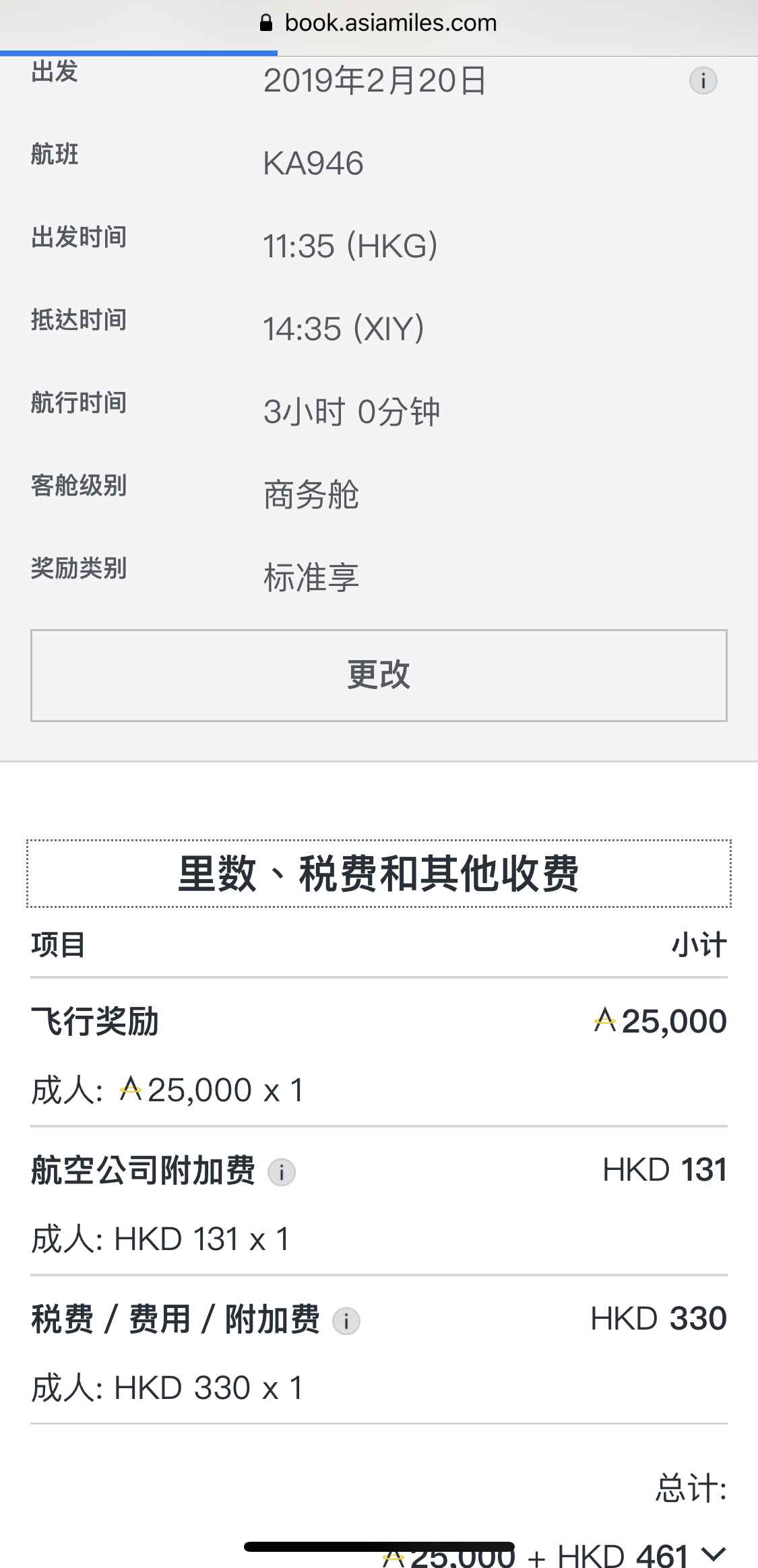The image size is (758, 1568).
Task: Expand the total 总计 chevron arrow
Action: point(713,1554)
